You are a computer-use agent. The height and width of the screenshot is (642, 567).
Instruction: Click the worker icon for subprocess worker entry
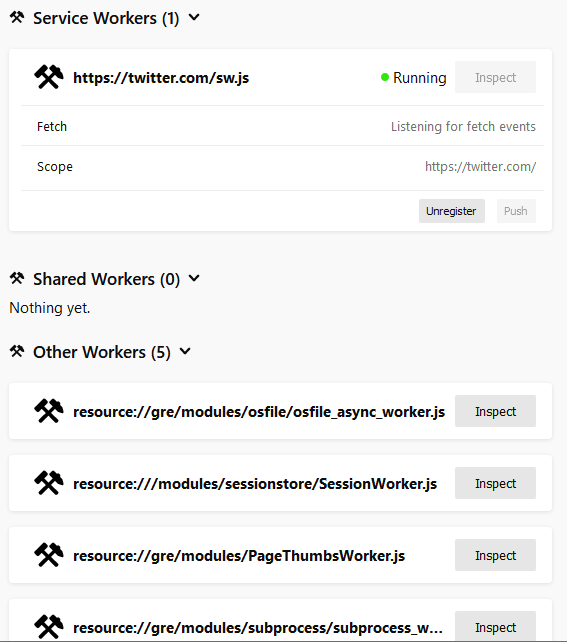tap(49, 627)
